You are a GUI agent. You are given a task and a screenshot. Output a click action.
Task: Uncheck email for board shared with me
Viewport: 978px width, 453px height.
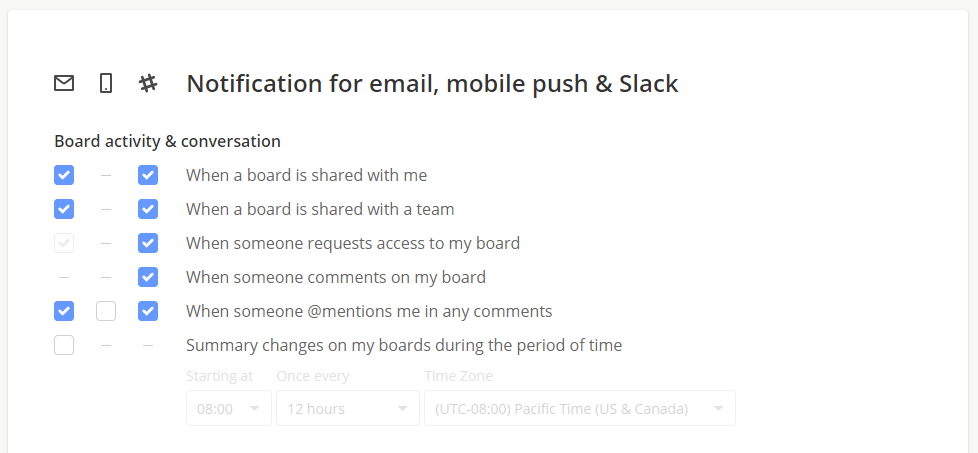click(64, 175)
